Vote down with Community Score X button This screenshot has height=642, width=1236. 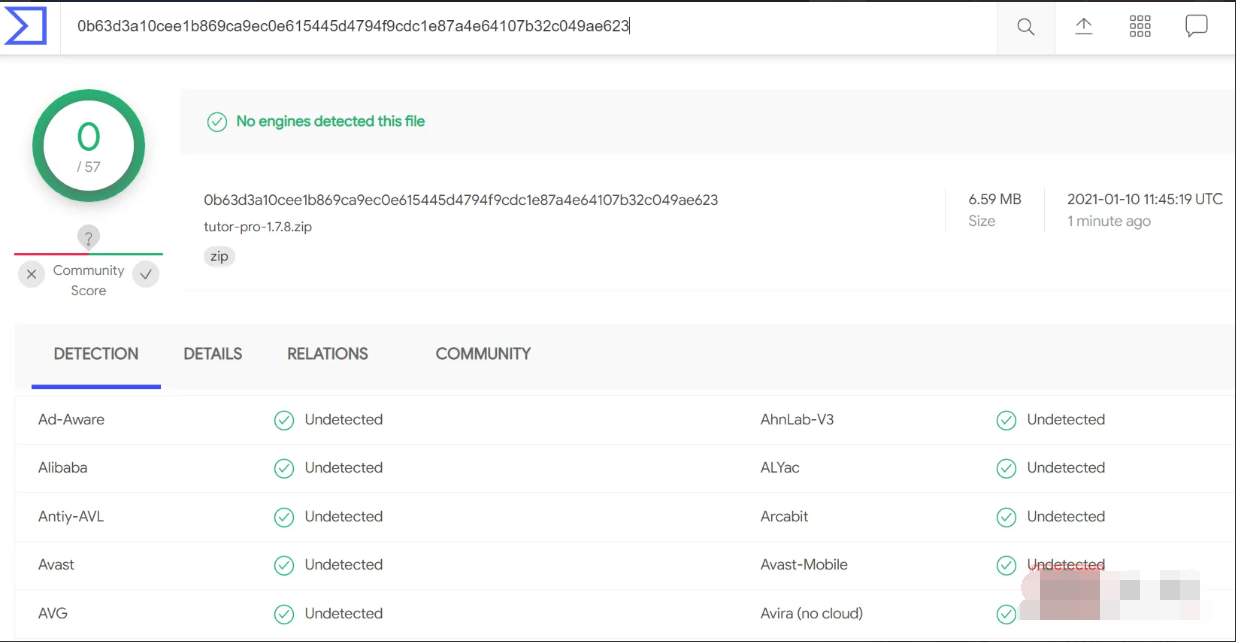[31, 274]
